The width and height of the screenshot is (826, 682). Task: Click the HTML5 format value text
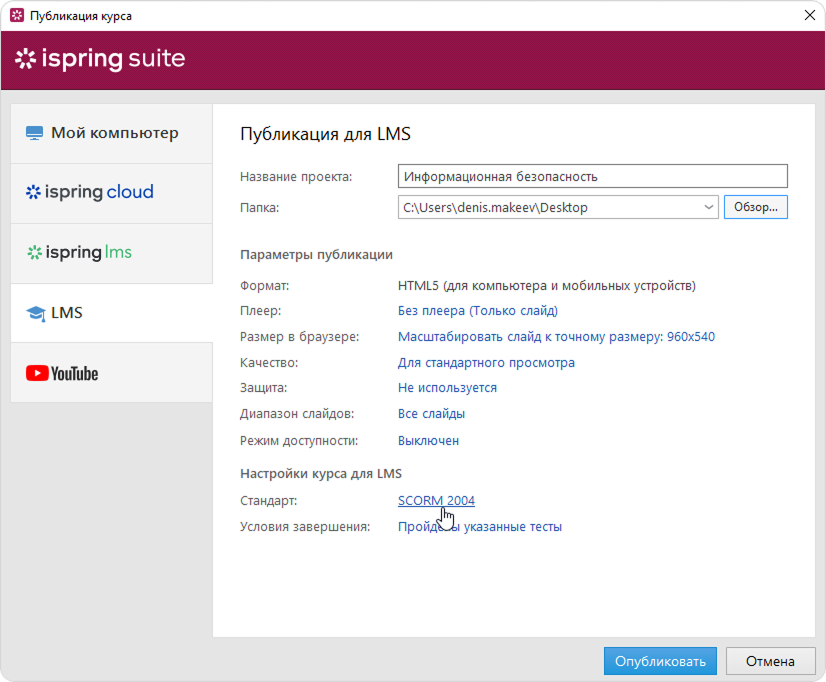(547, 286)
